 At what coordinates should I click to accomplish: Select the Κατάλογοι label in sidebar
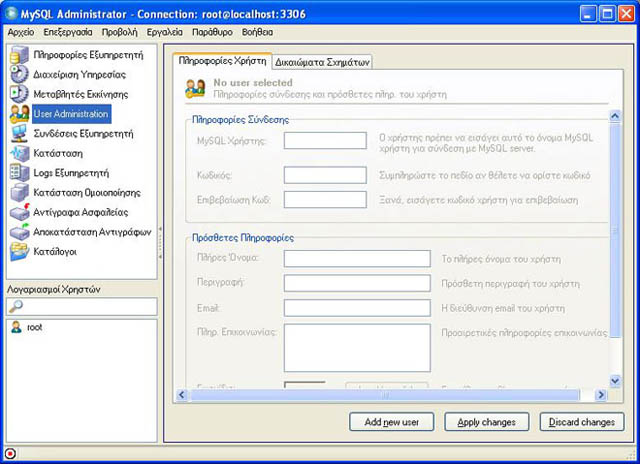[55, 252]
